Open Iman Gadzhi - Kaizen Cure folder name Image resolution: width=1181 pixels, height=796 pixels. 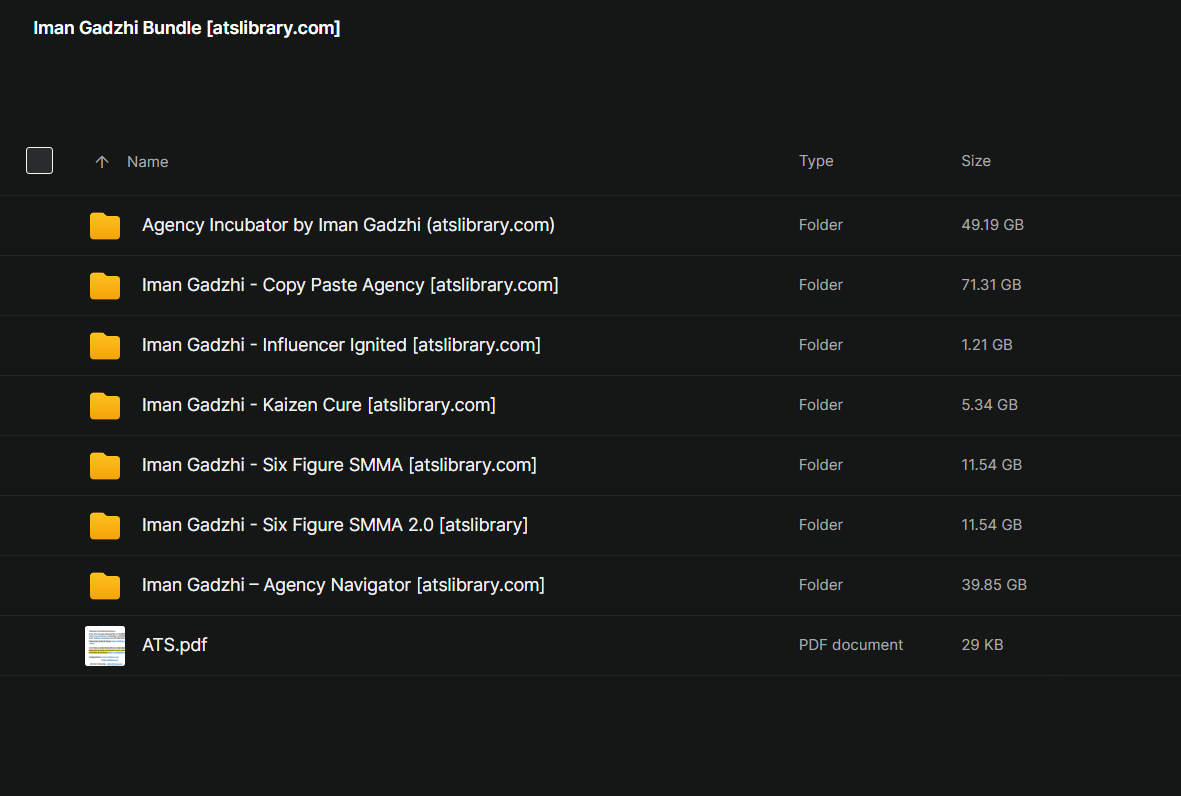click(x=319, y=405)
